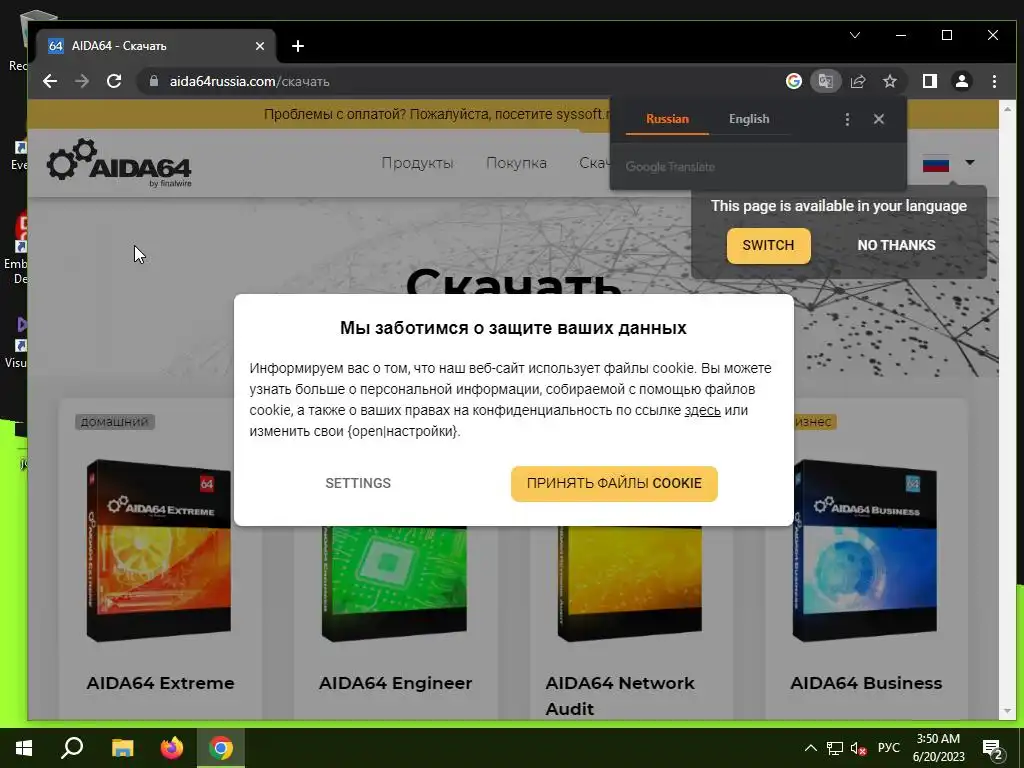Select the English tab in Translate popup
1024x768 pixels.
pos(749,119)
